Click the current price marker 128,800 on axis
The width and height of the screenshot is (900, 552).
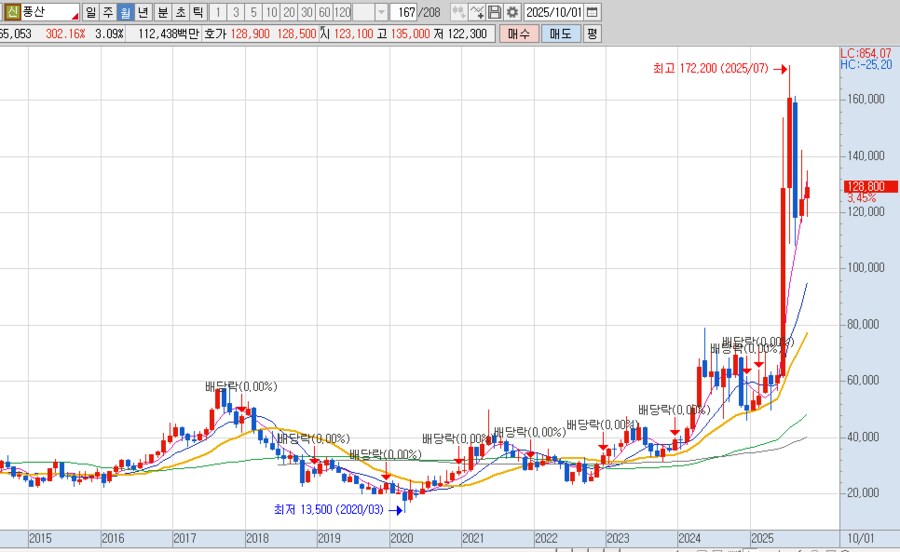(865, 186)
